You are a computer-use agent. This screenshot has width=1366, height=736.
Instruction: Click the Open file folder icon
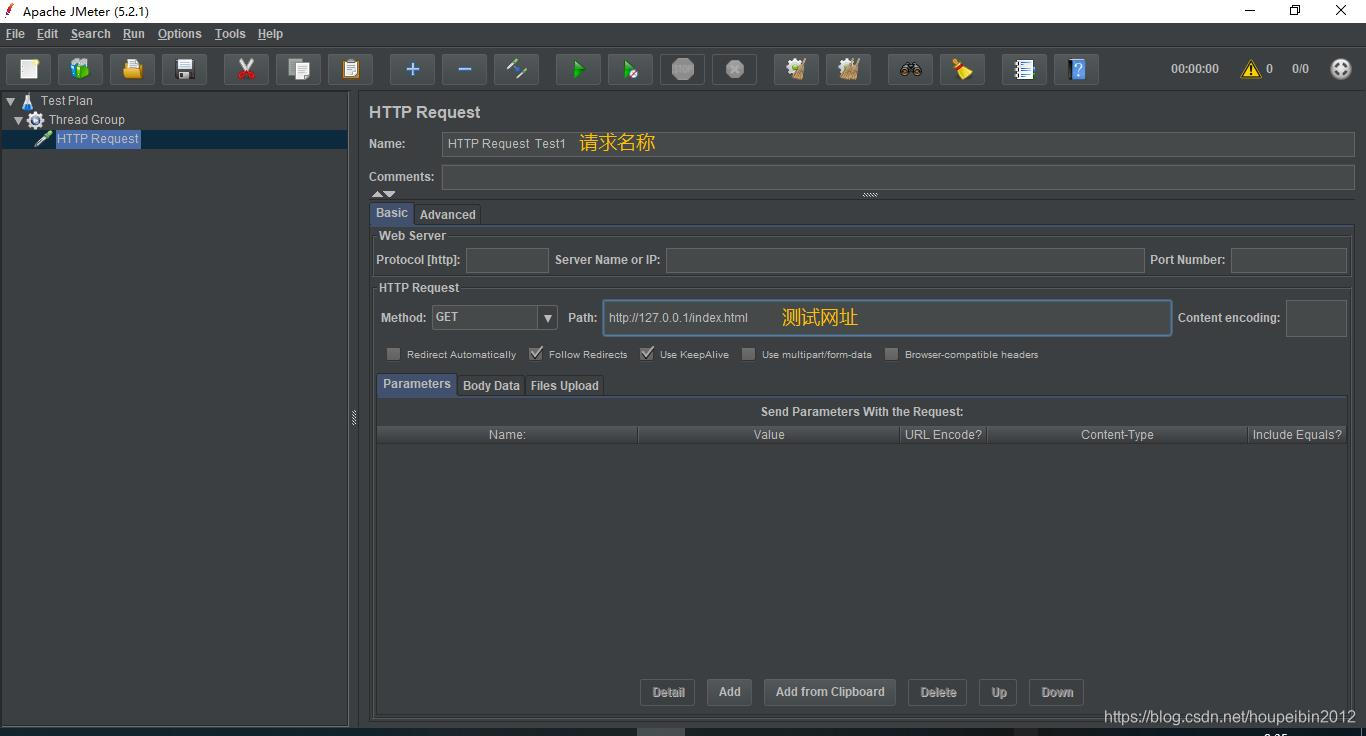tap(133, 69)
